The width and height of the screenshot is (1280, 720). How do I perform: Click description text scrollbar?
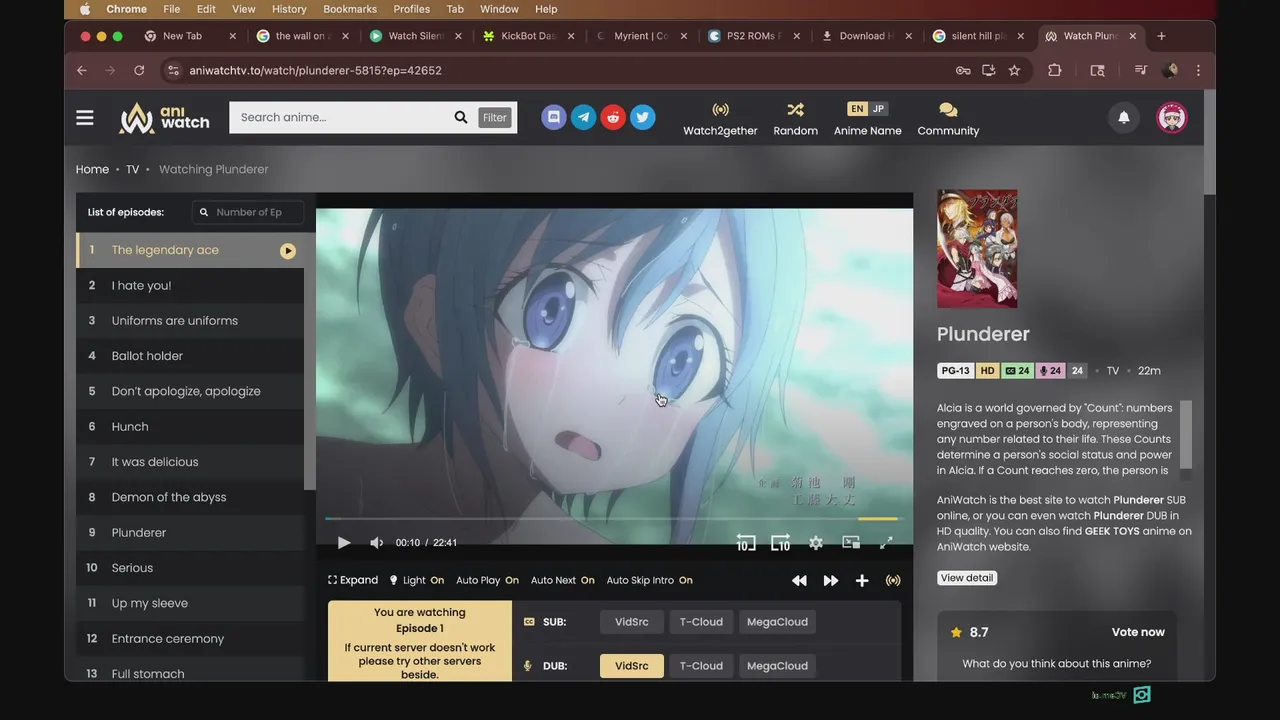pyautogui.click(x=1186, y=435)
